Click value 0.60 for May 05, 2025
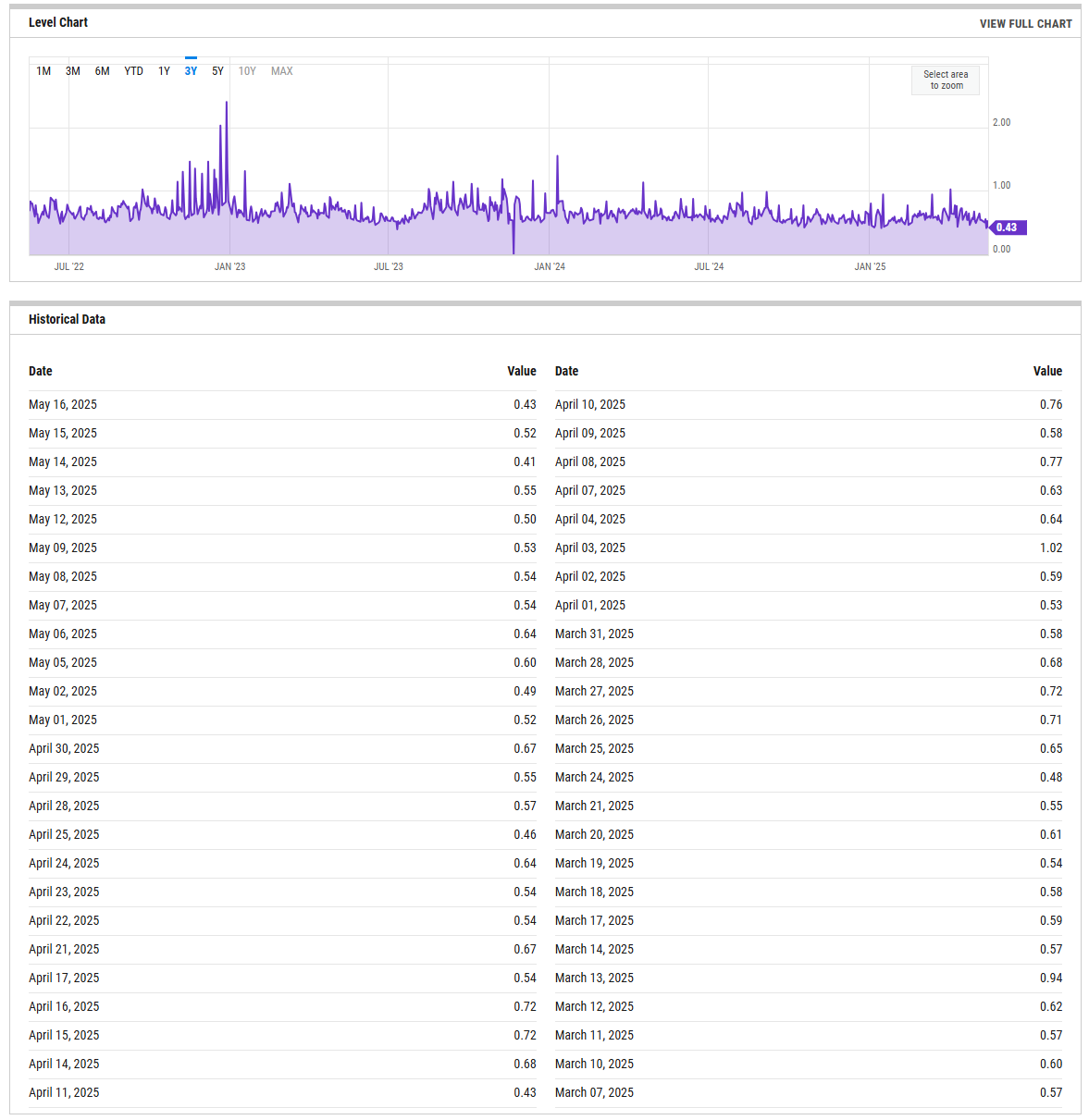 [525, 662]
